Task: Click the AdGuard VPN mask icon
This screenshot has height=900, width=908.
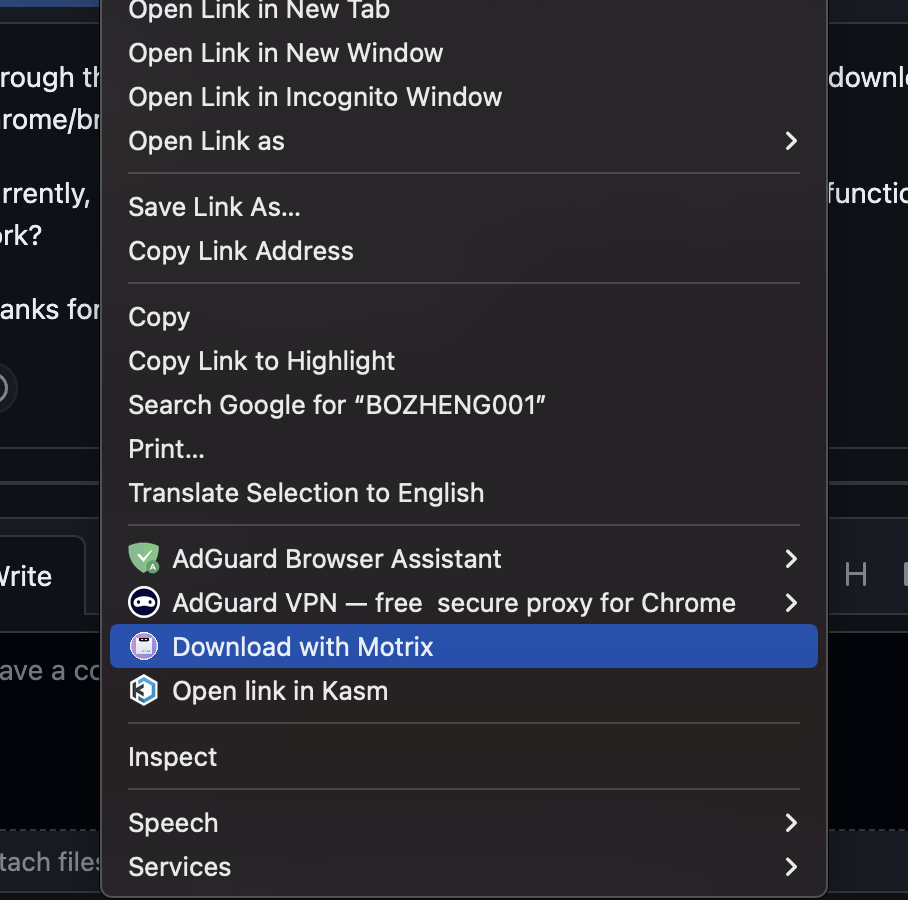Action: click(x=145, y=602)
